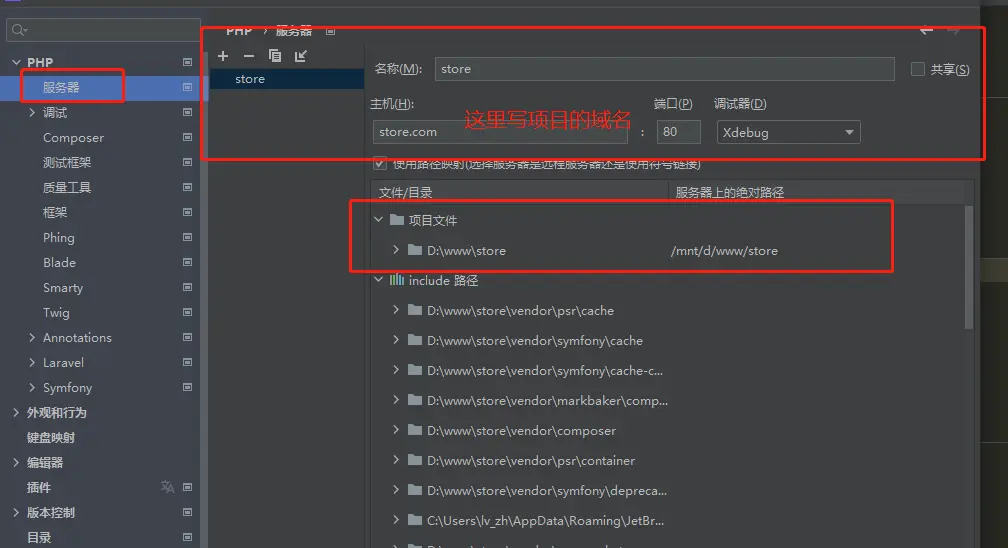The image size is (1008, 548).
Task: Expand the 调试 settings node
Action: 32,112
